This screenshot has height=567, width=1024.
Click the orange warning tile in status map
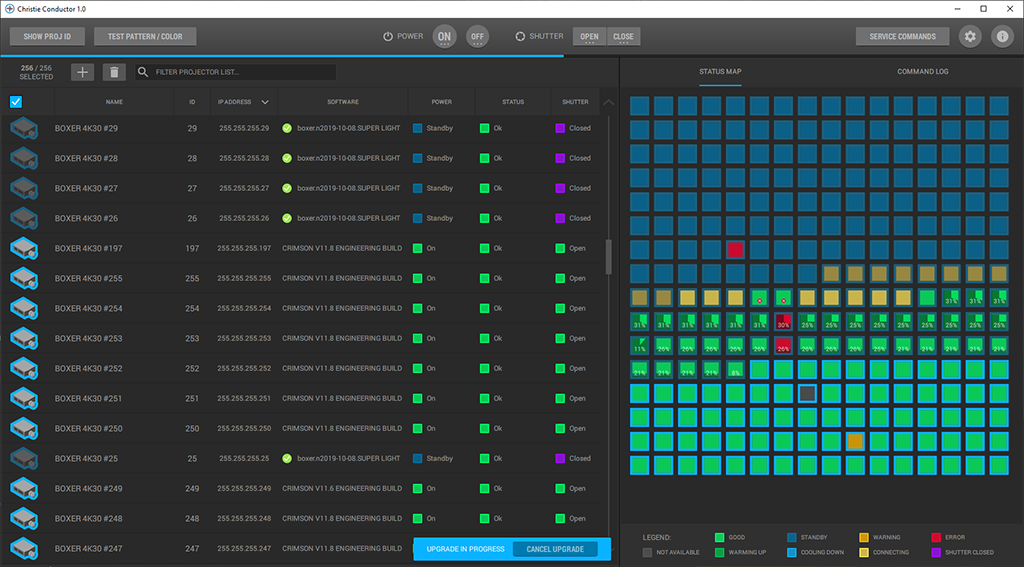[x=854, y=441]
